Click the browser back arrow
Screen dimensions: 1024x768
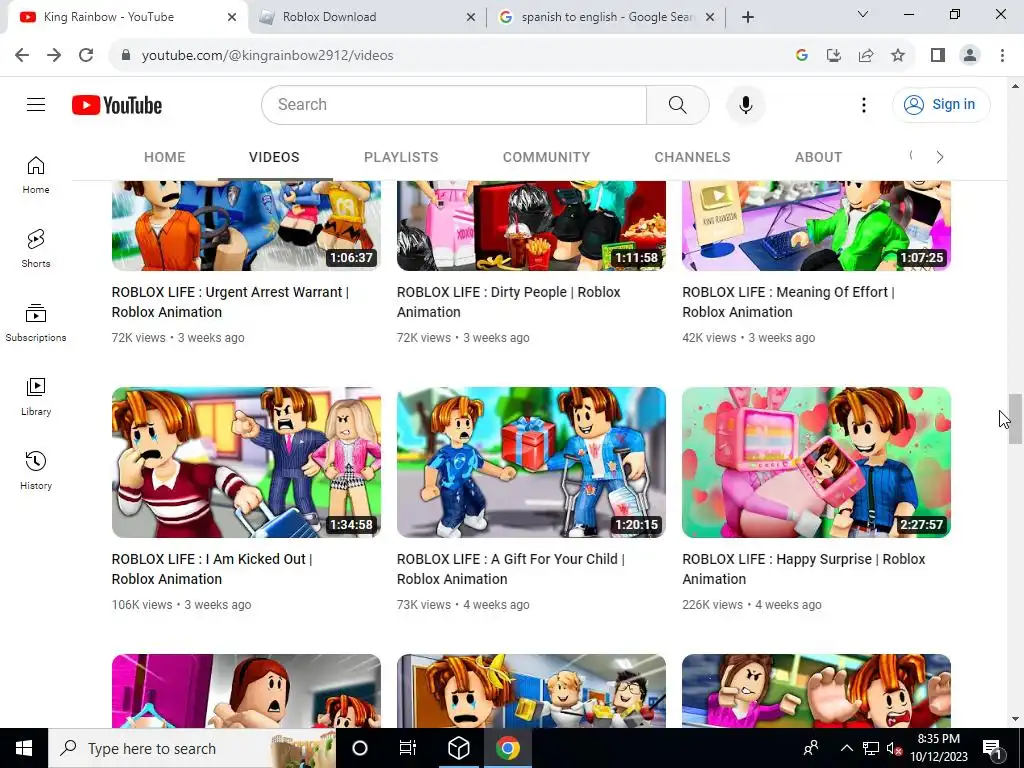point(22,55)
